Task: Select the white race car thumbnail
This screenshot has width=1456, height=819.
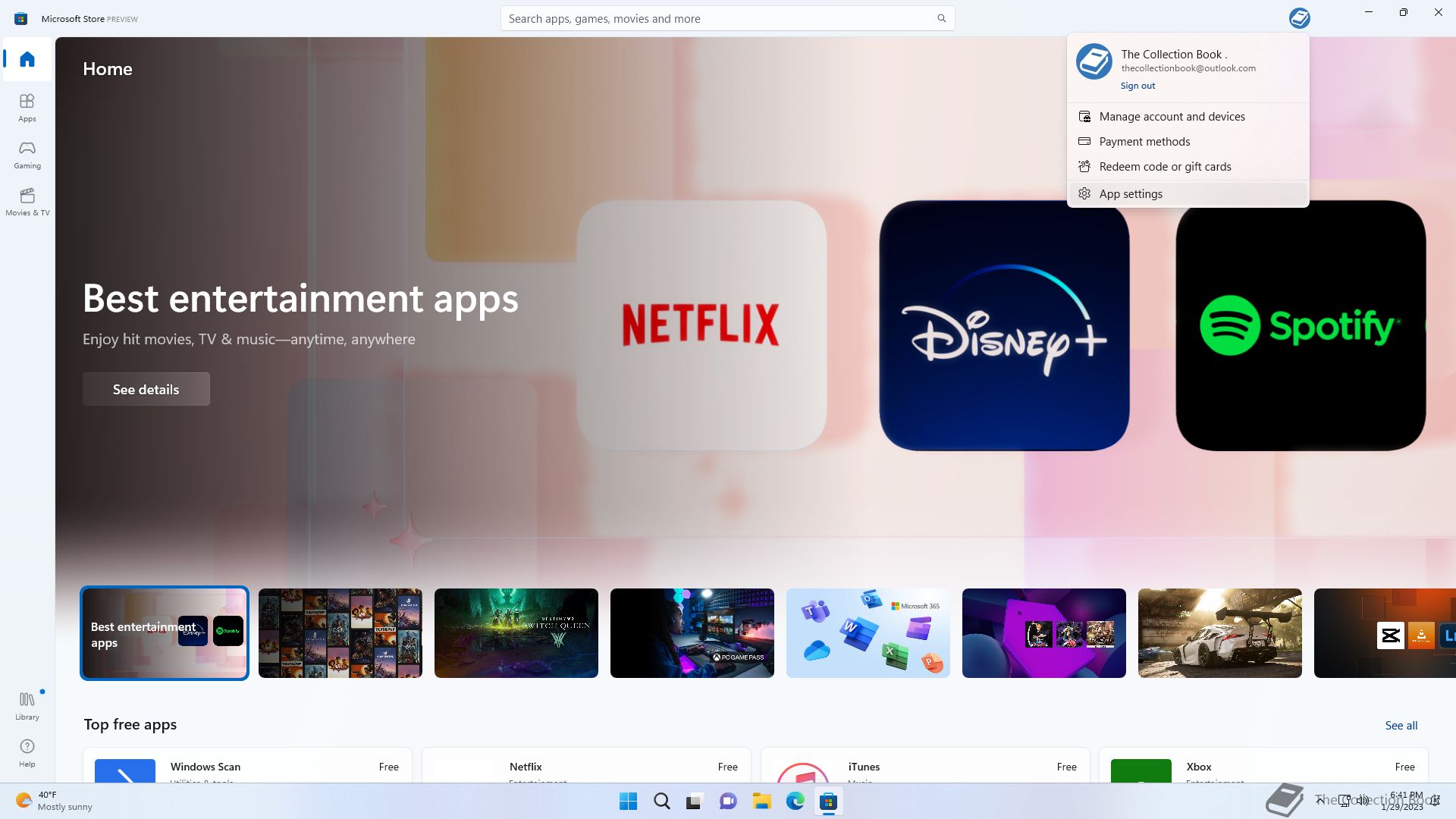Action: point(1220,633)
